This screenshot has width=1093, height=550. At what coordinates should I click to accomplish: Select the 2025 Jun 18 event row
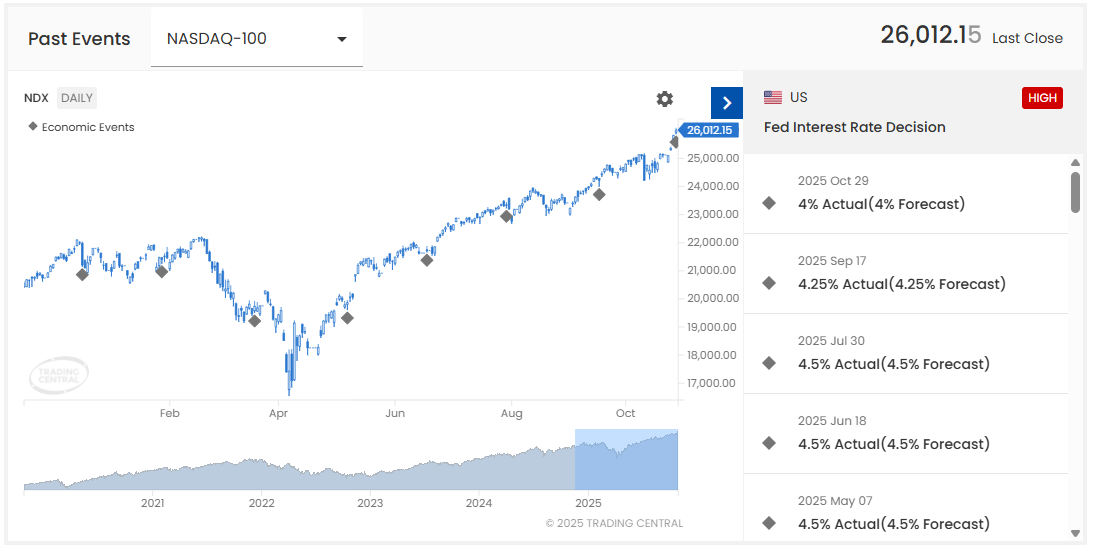pyautogui.click(x=905, y=434)
